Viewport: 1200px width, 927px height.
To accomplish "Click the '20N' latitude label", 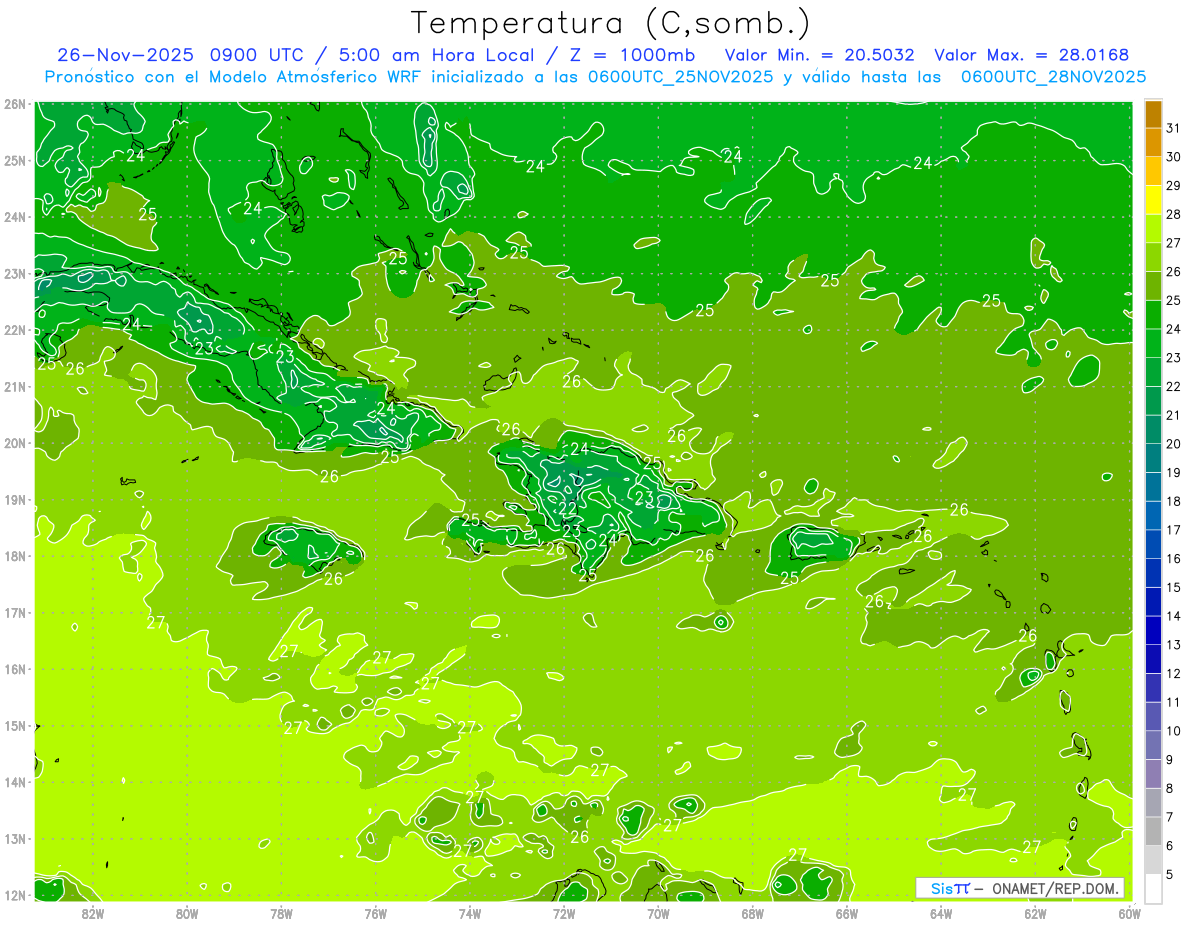I will click(14, 443).
